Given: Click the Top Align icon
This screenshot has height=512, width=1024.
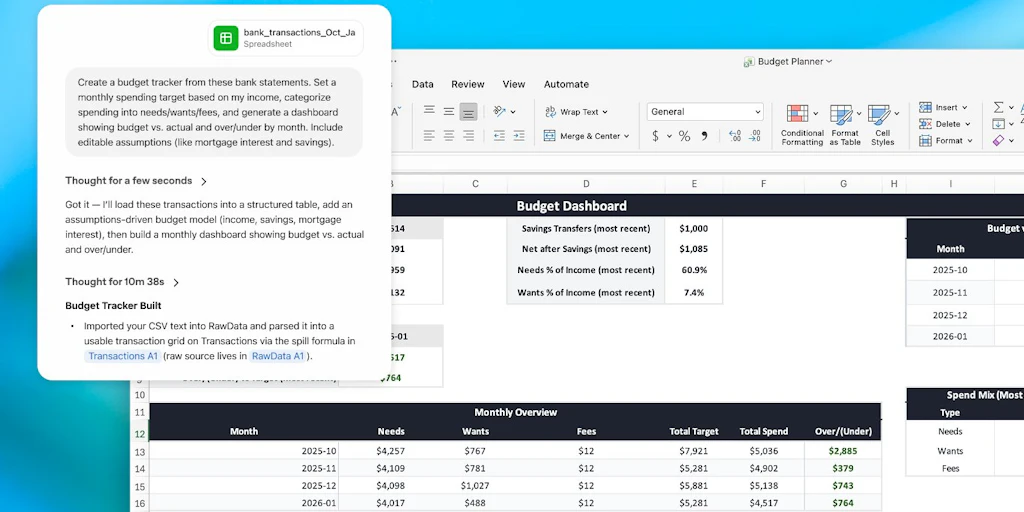Looking at the screenshot, I should pyautogui.click(x=429, y=111).
